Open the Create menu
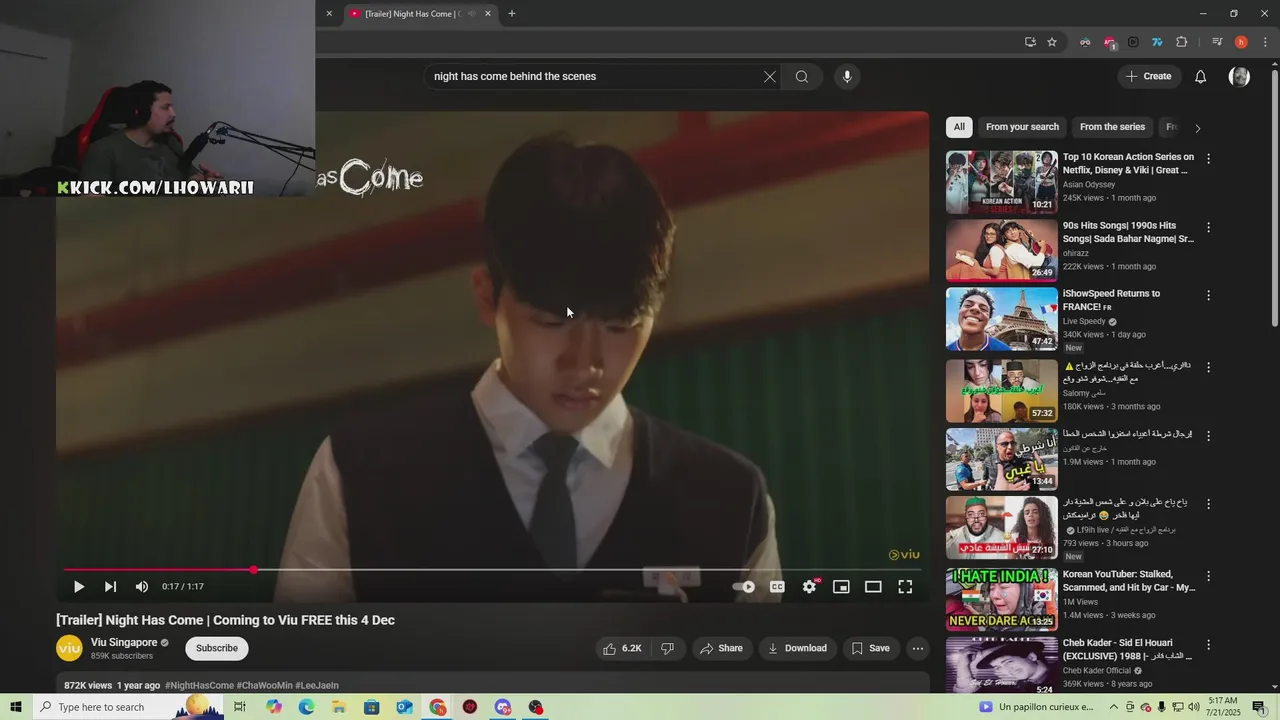The image size is (1280, 720). (1149, 77)
